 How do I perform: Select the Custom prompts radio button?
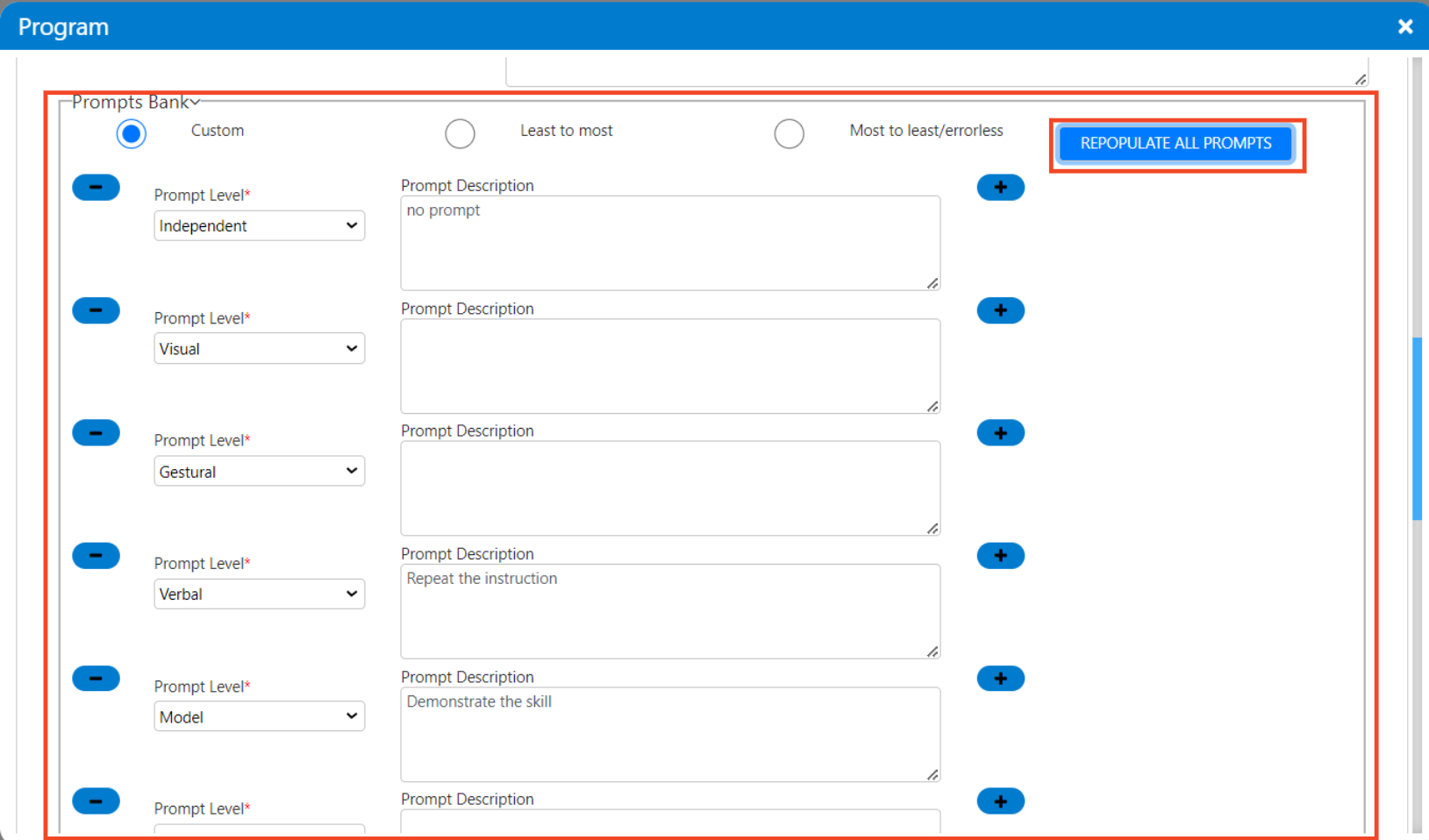[x=132, y=134]
